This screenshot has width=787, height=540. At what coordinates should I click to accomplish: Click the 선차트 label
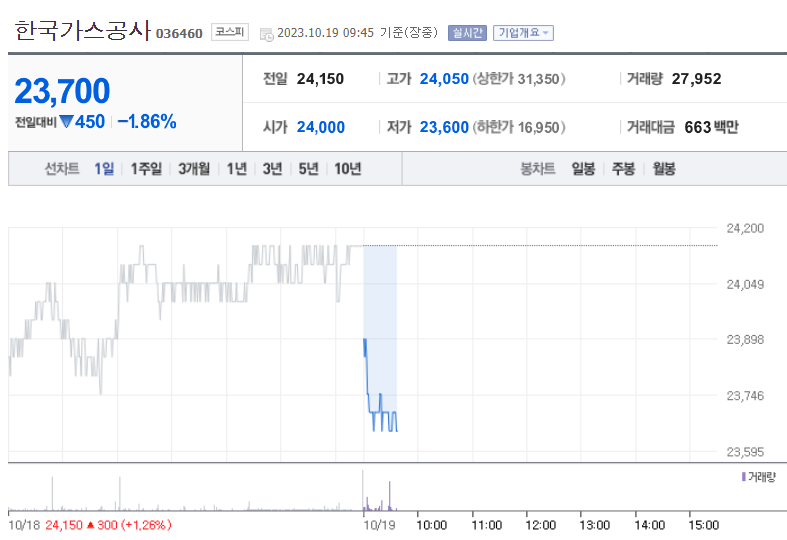(62, 169)
